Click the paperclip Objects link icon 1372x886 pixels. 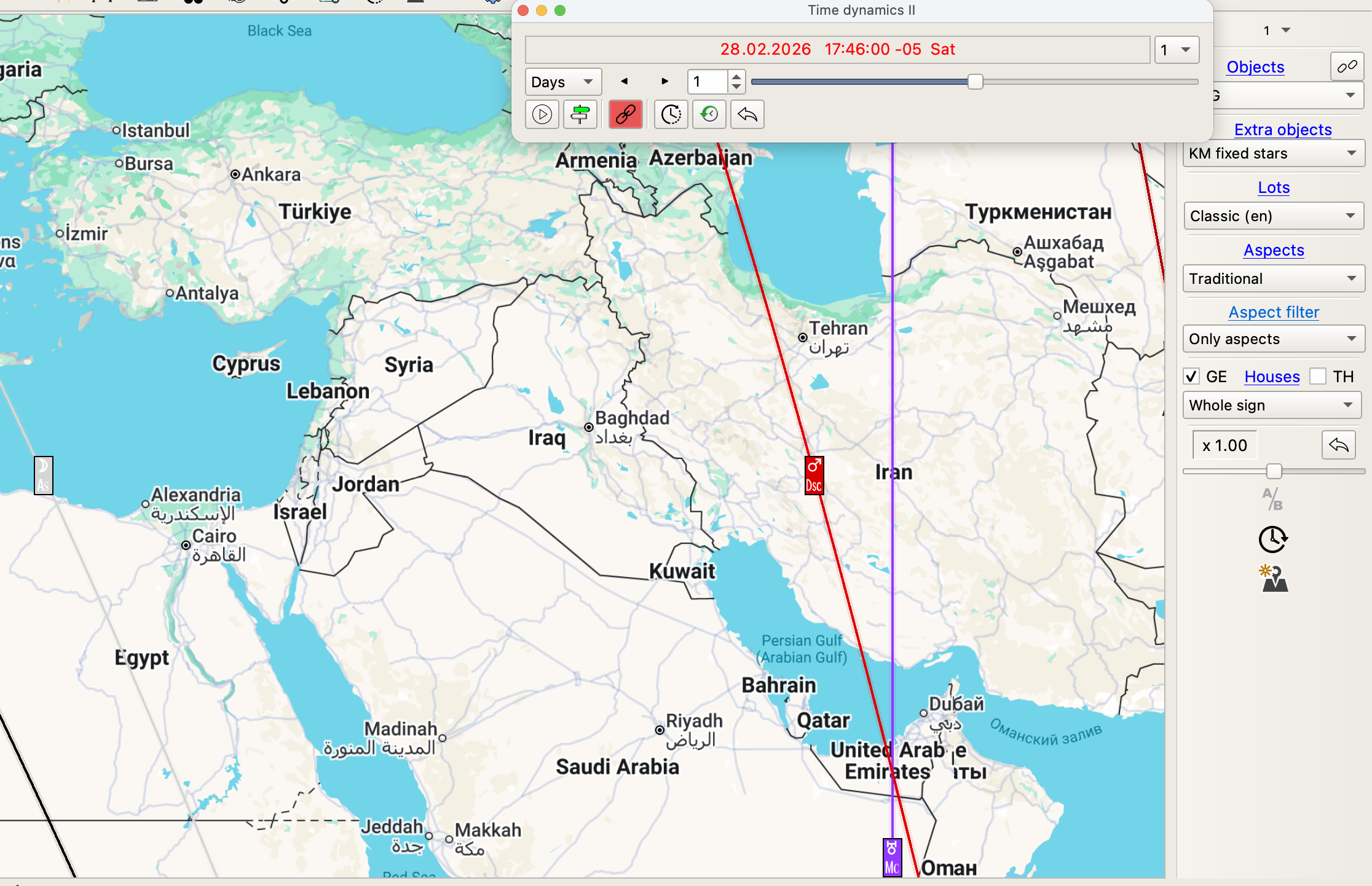click(x=1347, y=66)
